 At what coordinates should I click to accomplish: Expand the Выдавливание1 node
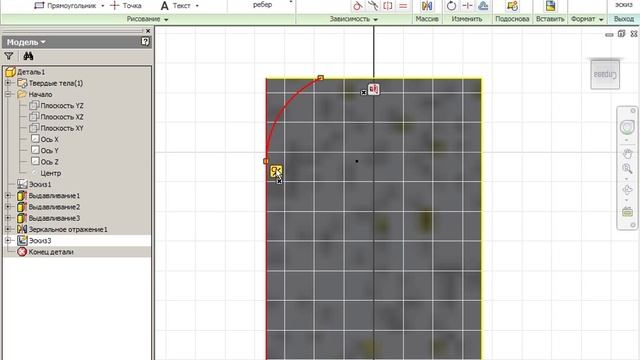pos(8,196)
